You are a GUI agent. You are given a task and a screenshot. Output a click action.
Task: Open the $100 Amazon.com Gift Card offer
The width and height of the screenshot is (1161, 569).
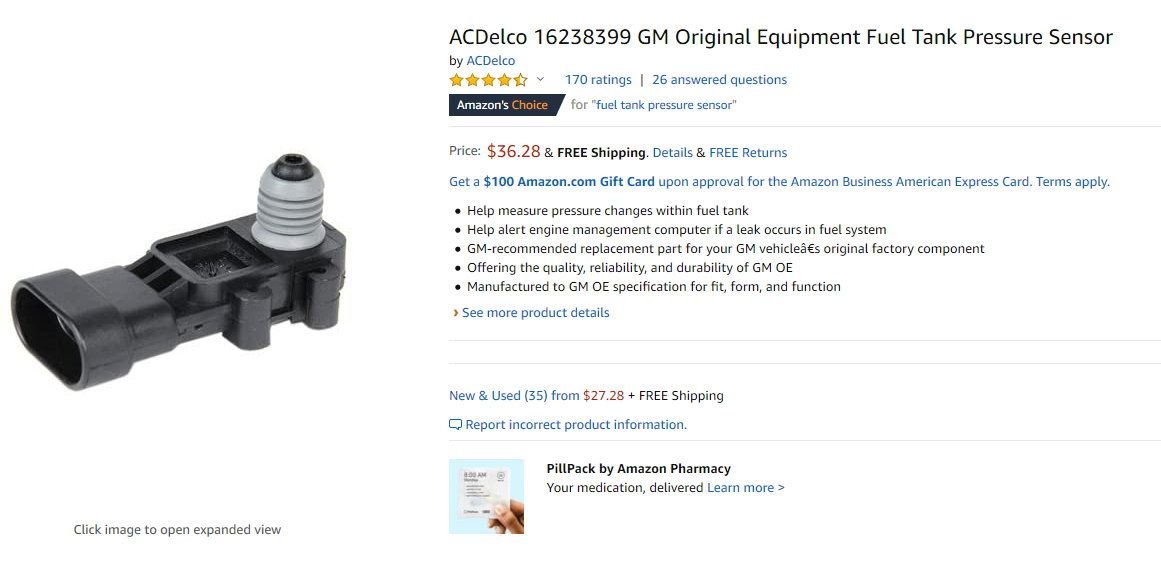[x=569, y=182]
